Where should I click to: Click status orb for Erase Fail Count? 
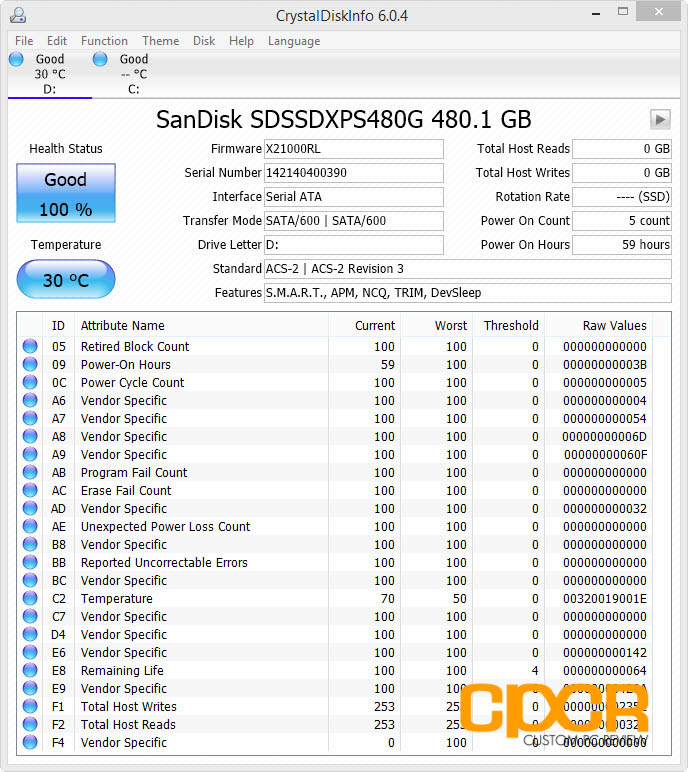(30, 490)
